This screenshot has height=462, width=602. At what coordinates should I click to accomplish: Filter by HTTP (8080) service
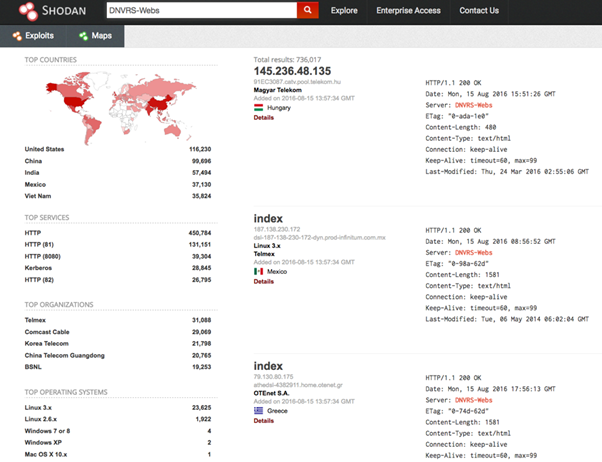point(43,257)
